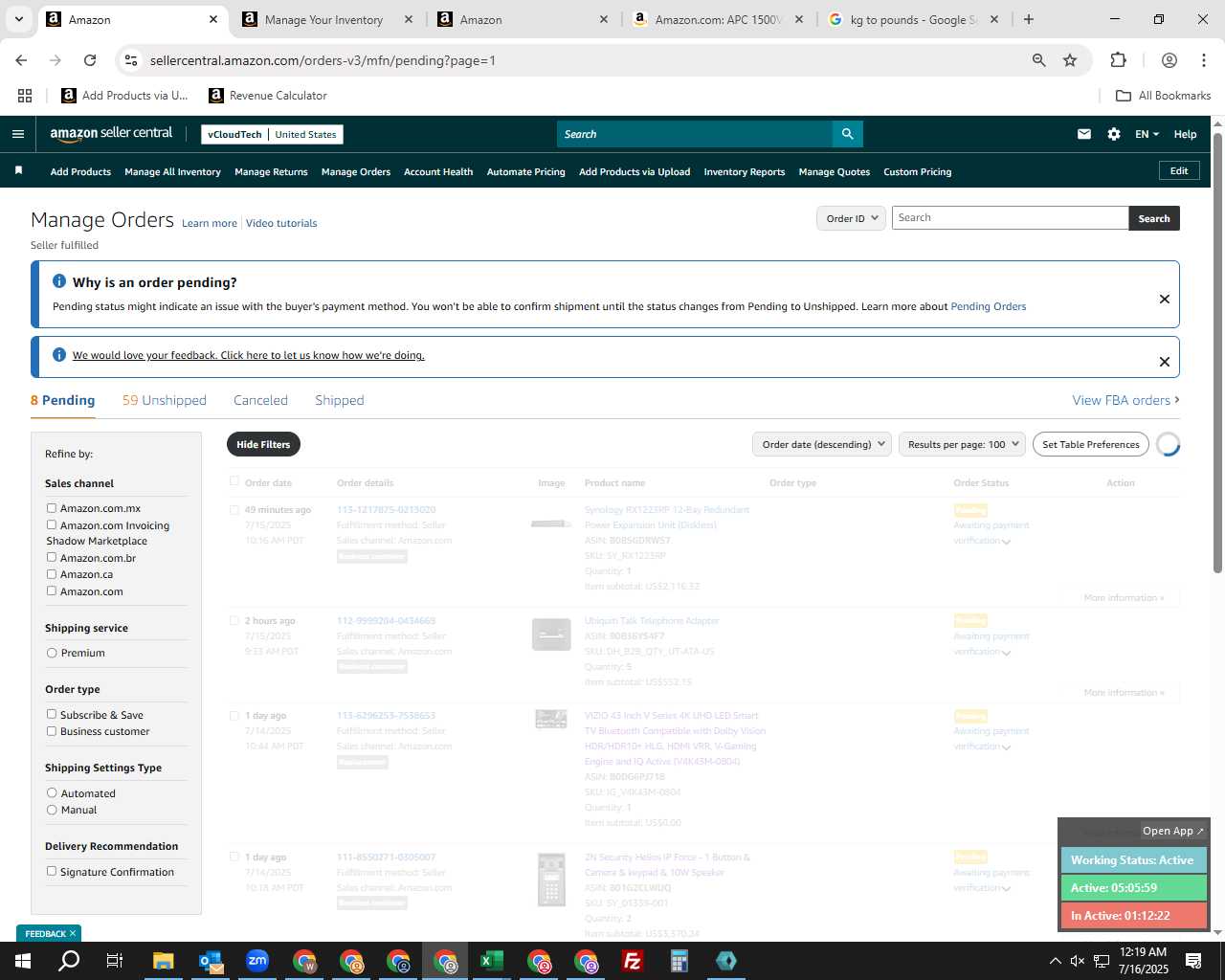Open Outlook from the taskbar

coord(210,961)
